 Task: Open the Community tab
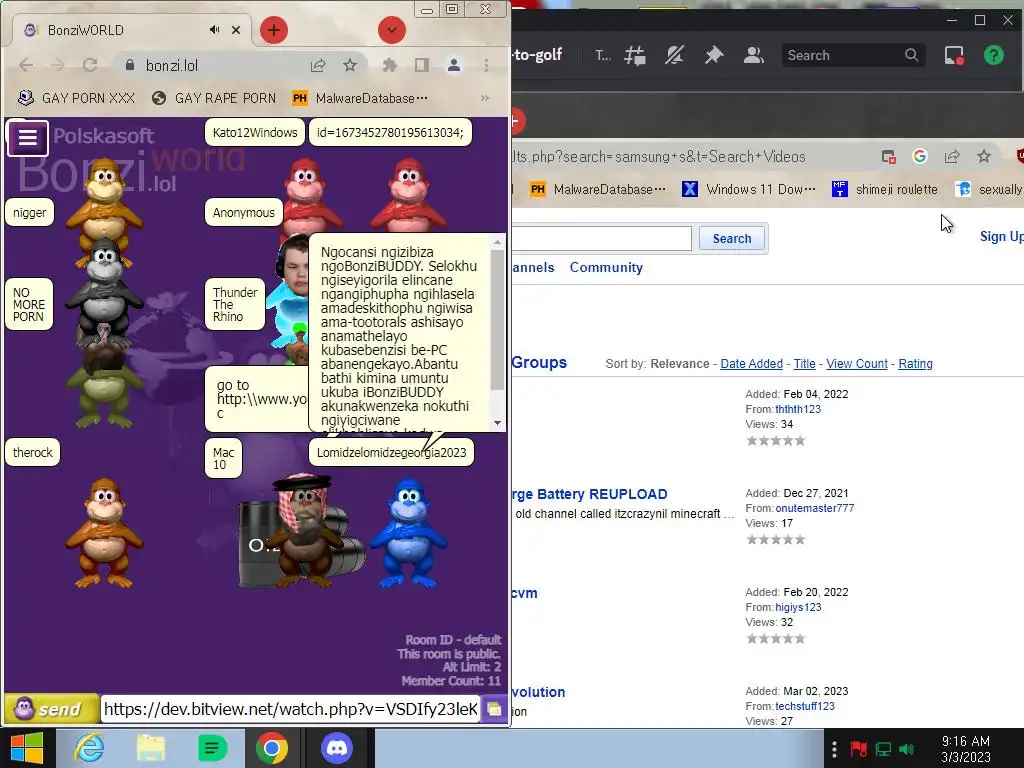(x=606, y=267)
